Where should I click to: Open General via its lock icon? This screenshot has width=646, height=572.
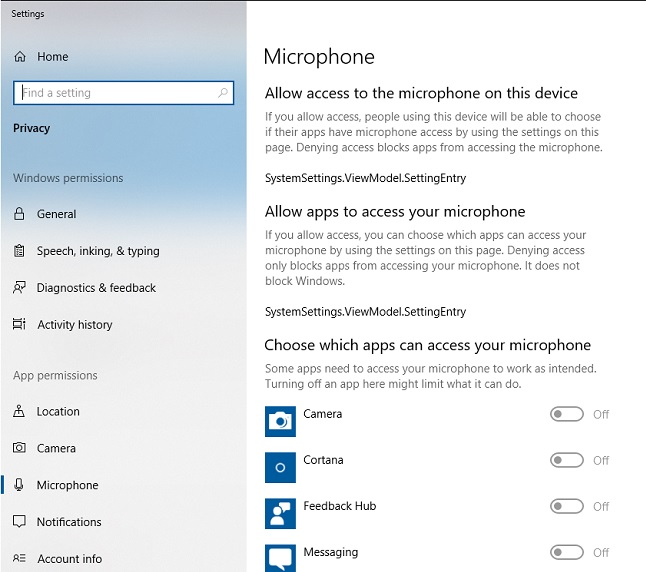tap(19, 214)
